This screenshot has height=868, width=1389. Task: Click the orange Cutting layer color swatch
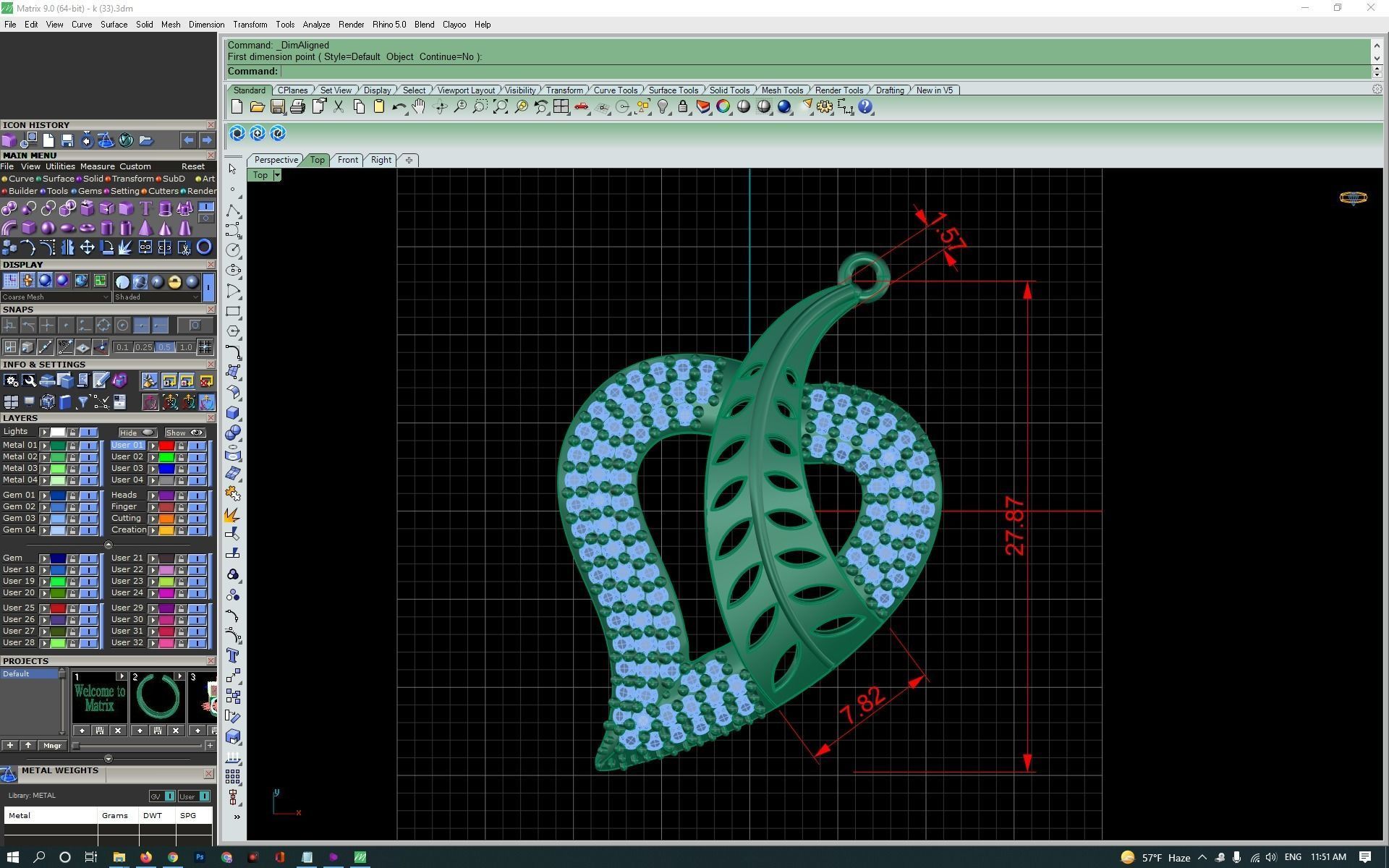click(166, 519)
